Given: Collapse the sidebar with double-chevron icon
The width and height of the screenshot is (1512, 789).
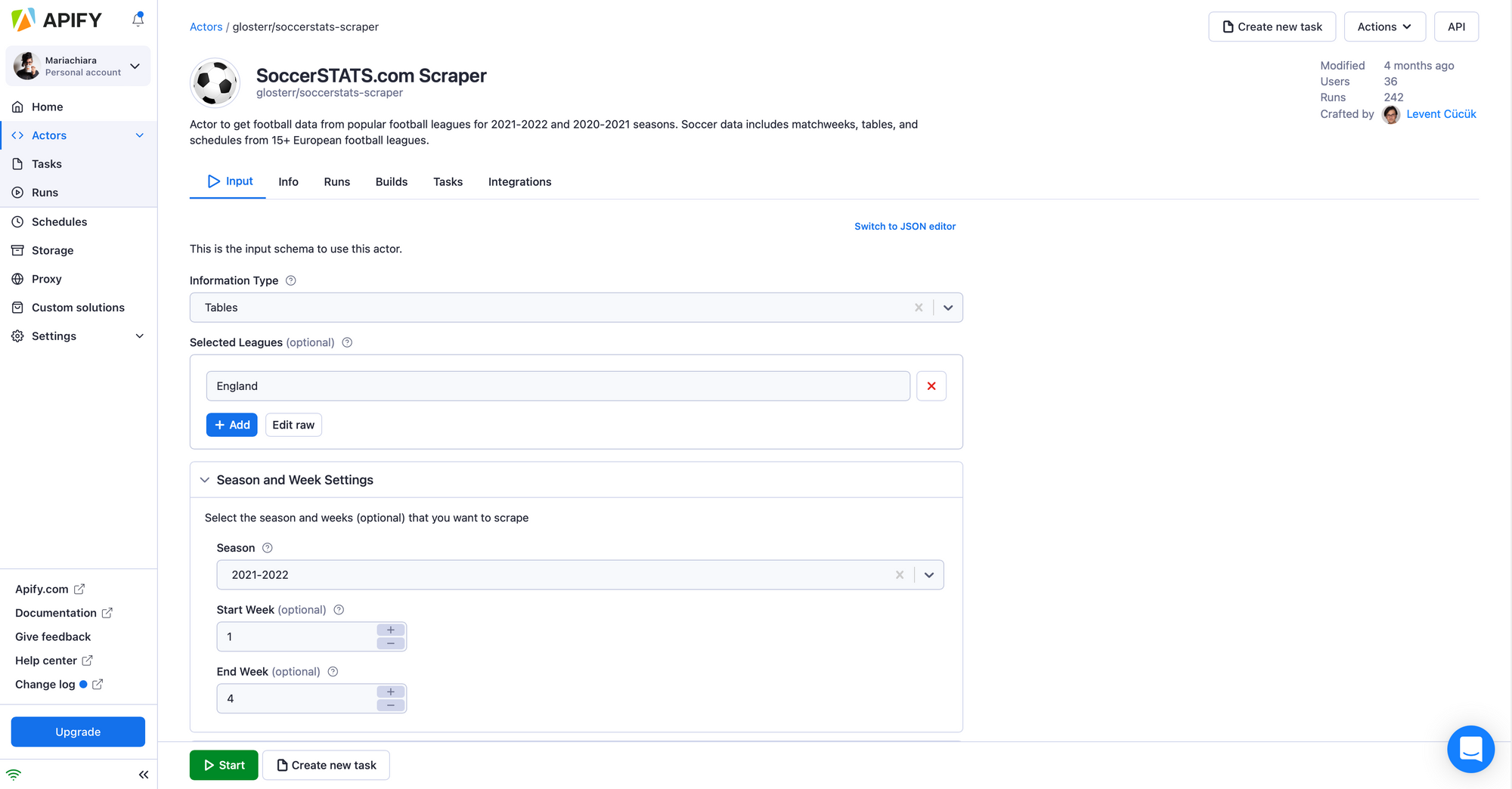Looking at the screenshot, I should pyautogui.click(x=144, y=774).
